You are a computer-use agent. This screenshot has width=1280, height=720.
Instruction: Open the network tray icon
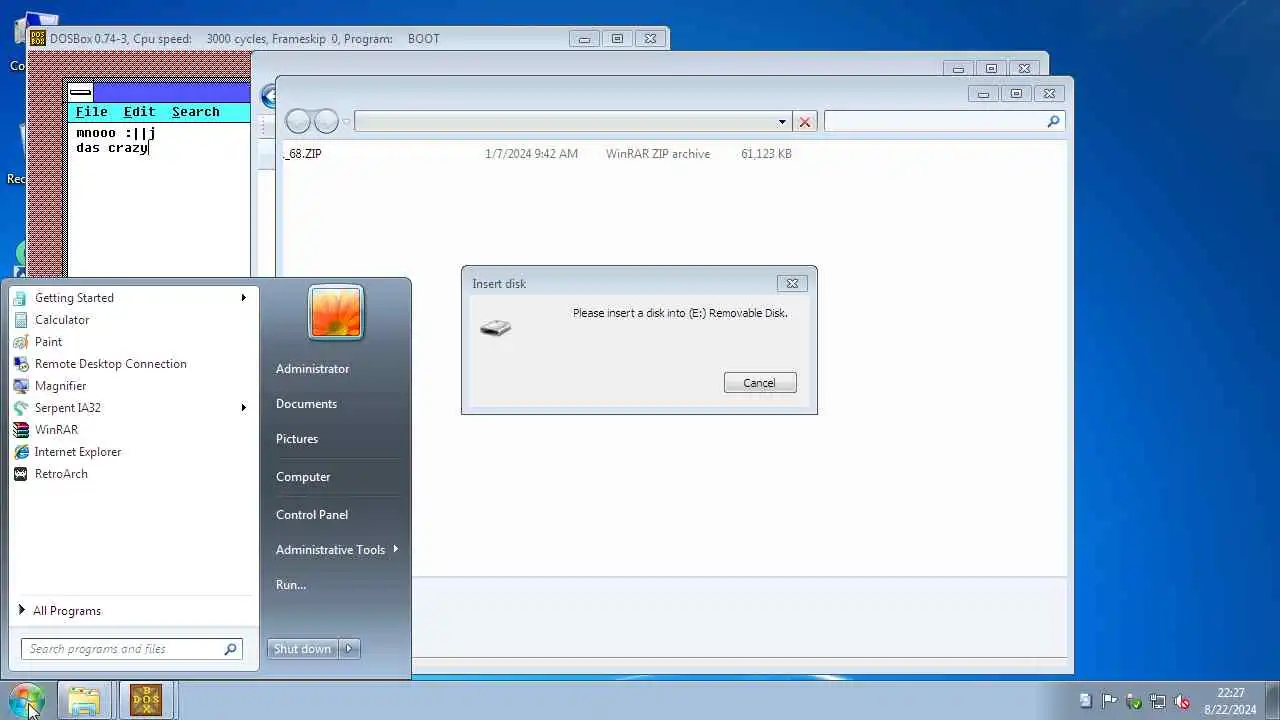(1158, 701)
